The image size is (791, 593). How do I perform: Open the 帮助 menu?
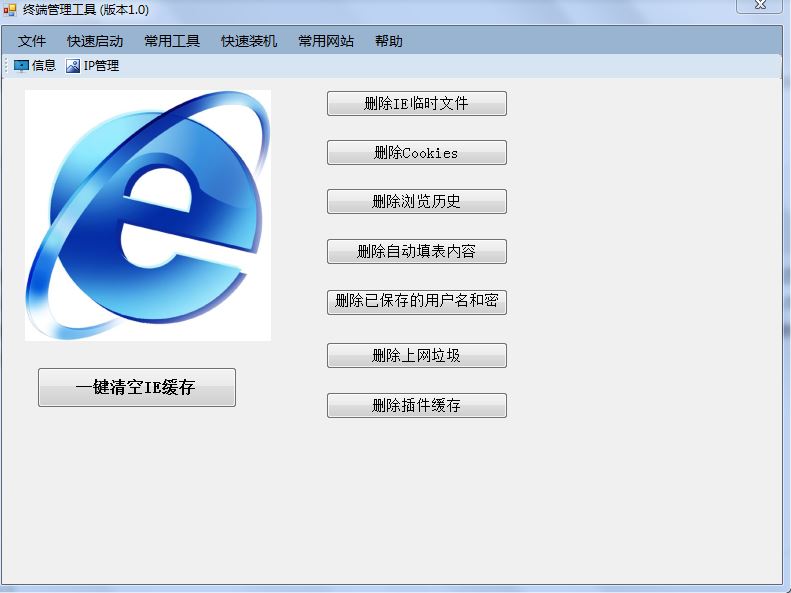(x=388, y=41)
